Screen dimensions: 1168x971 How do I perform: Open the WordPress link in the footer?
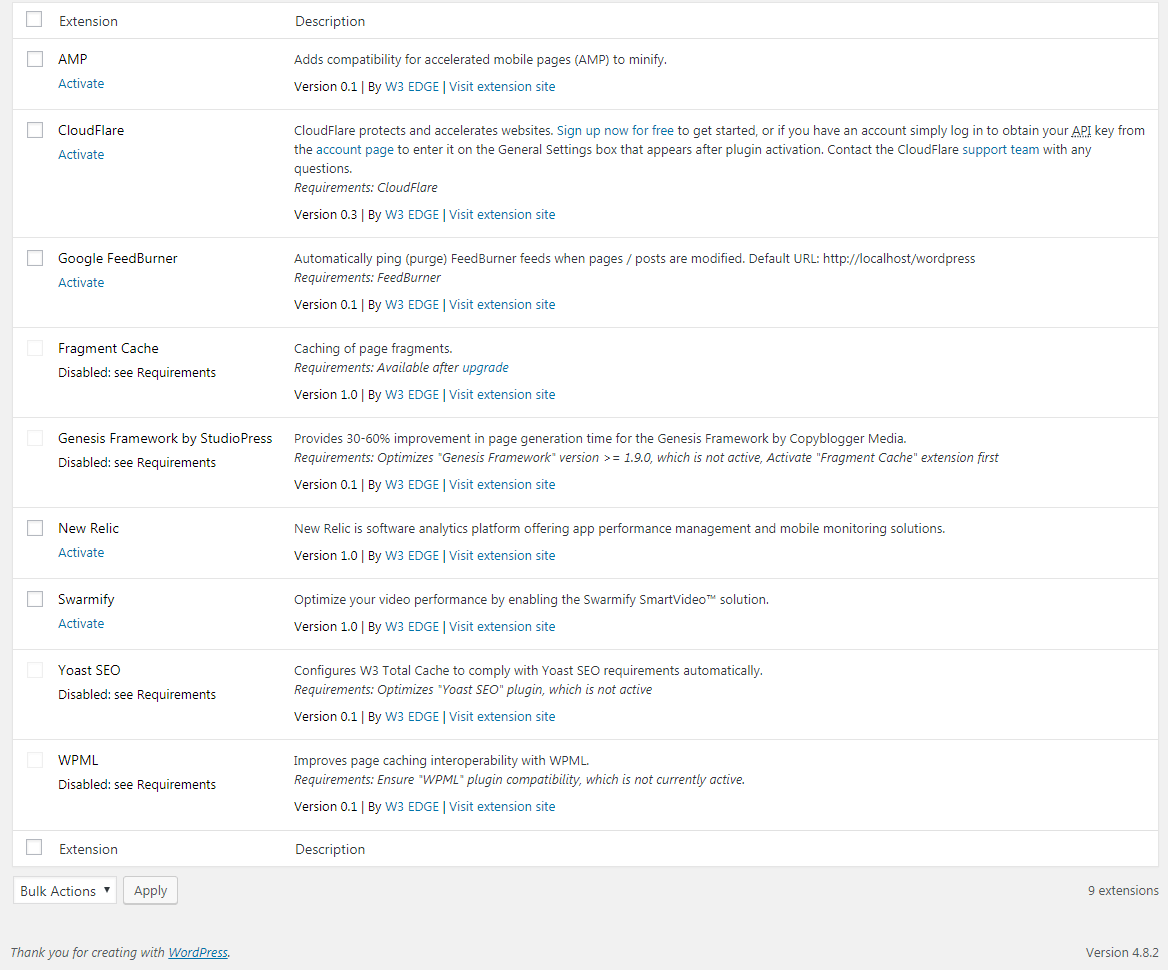[198, 952]
